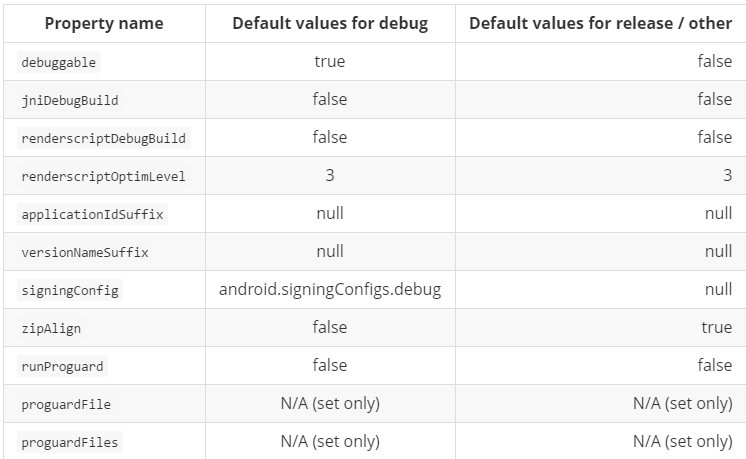Click the debug default value for debuggable

coord(329,61)
